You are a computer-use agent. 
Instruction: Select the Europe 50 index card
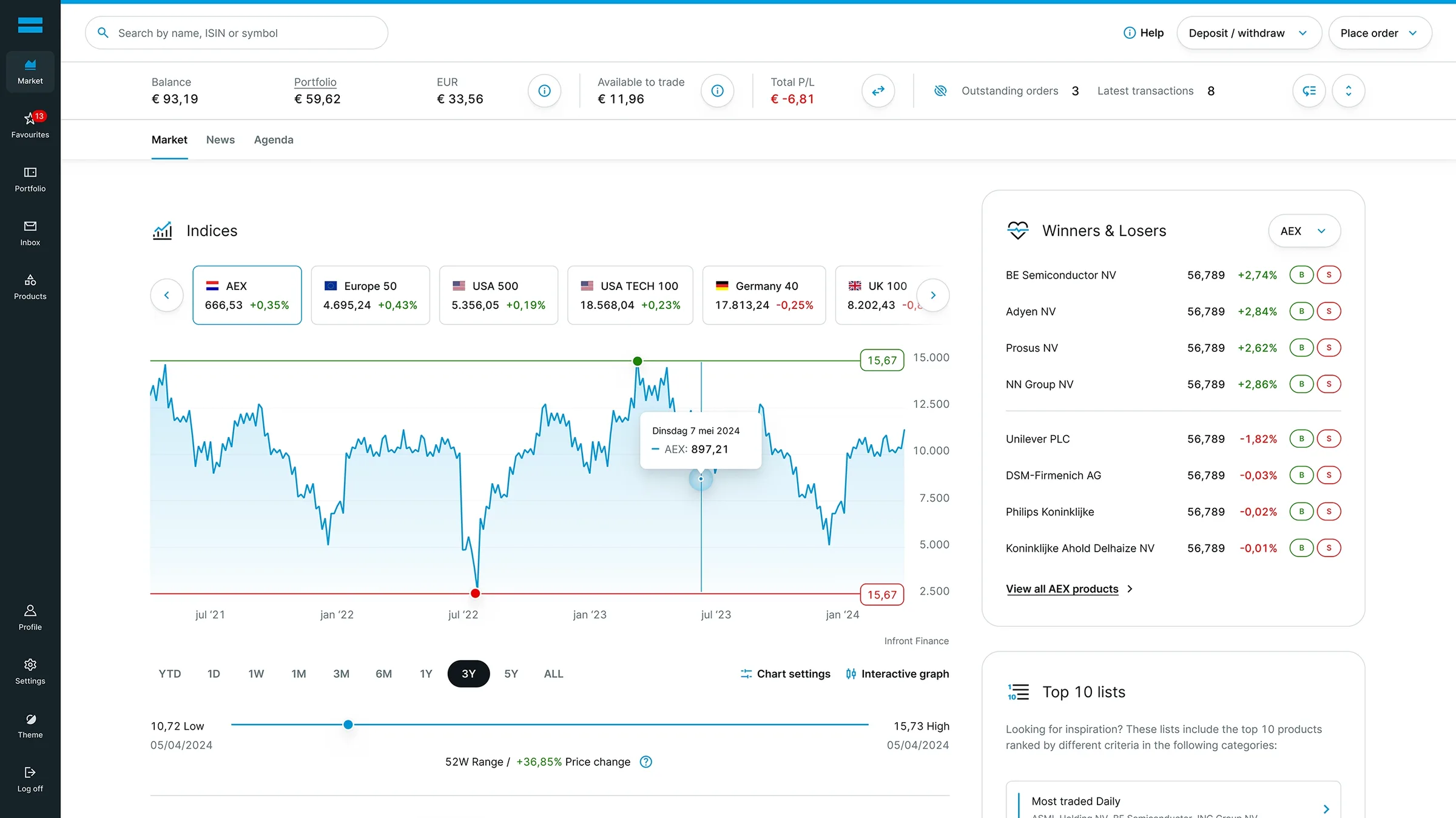pos(370,295)
